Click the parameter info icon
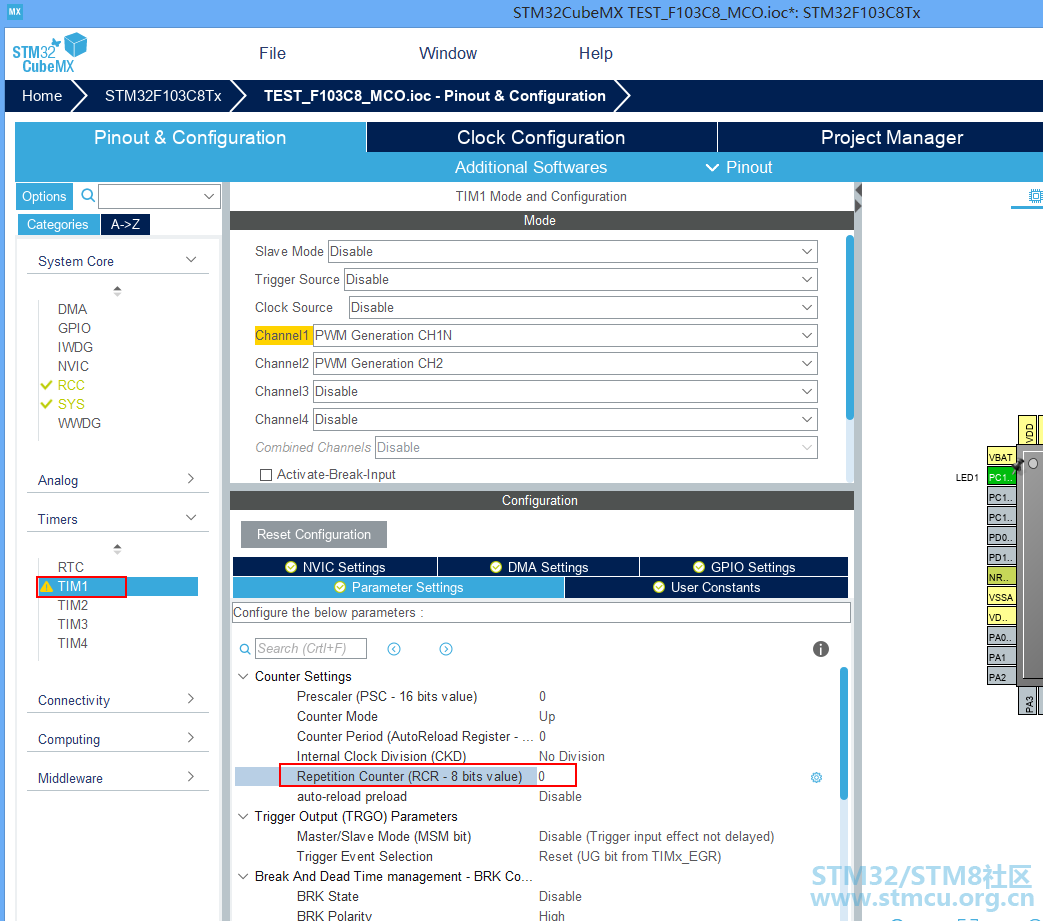Image resolution: width=1043 pixels, height=921 pixels. pos(821,649)
